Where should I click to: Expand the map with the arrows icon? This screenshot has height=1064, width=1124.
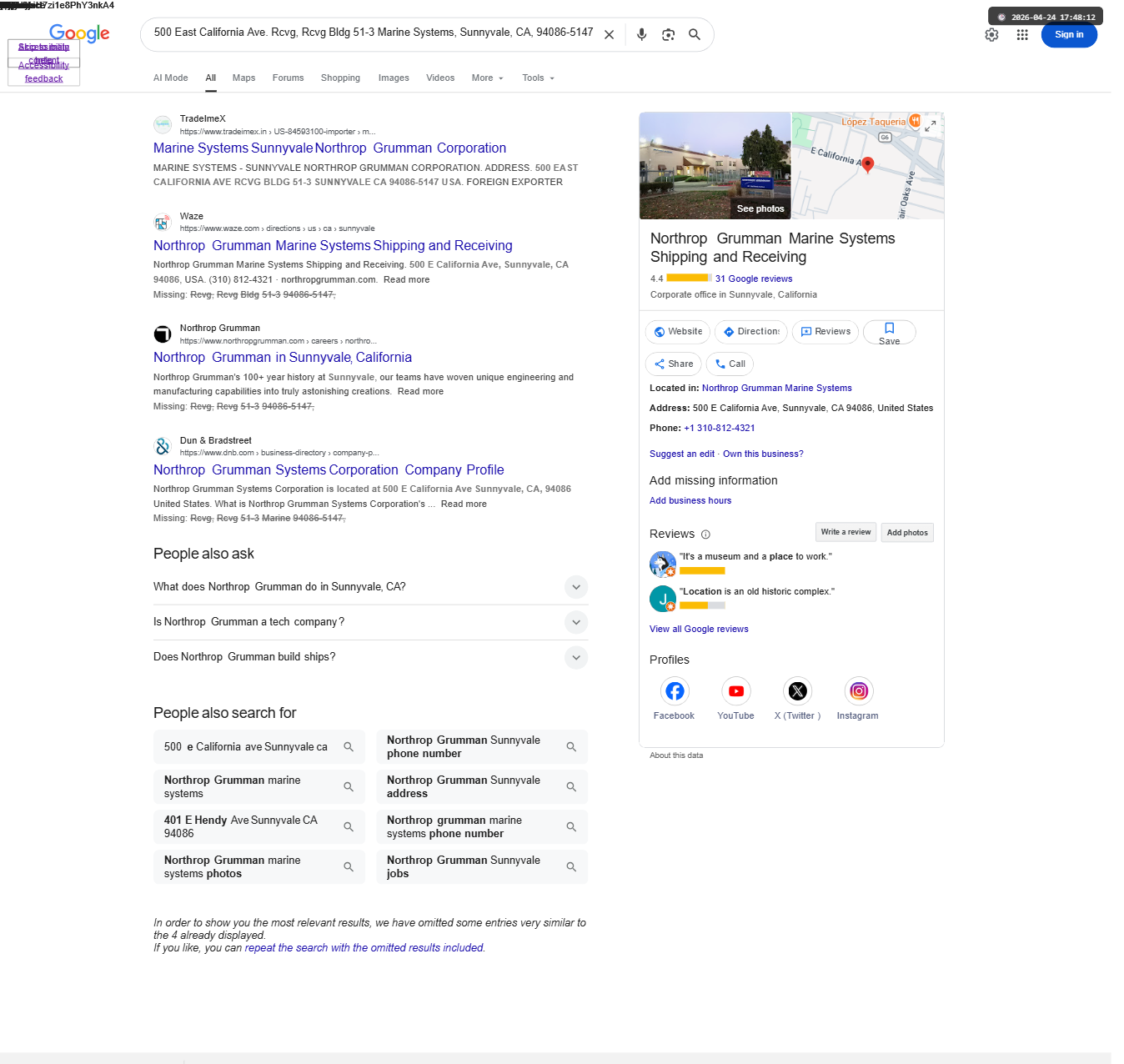coord(931,125)
